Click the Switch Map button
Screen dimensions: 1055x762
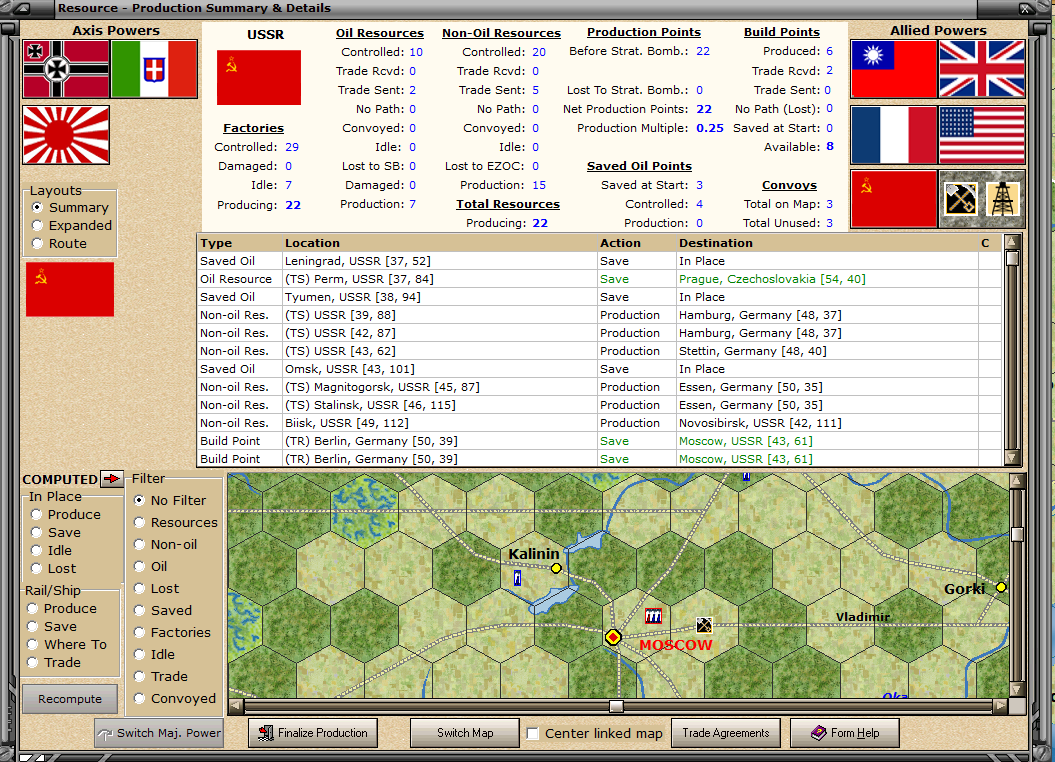(465, 733)
